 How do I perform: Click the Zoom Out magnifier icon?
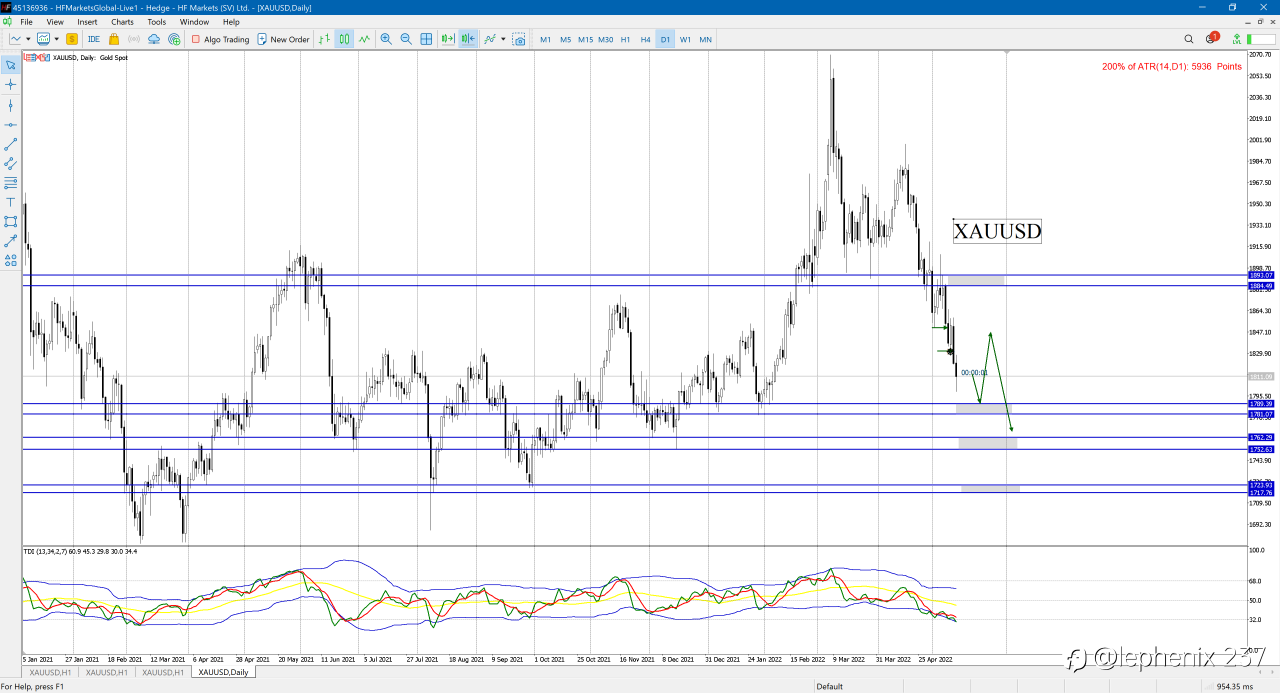coord(406,39)
